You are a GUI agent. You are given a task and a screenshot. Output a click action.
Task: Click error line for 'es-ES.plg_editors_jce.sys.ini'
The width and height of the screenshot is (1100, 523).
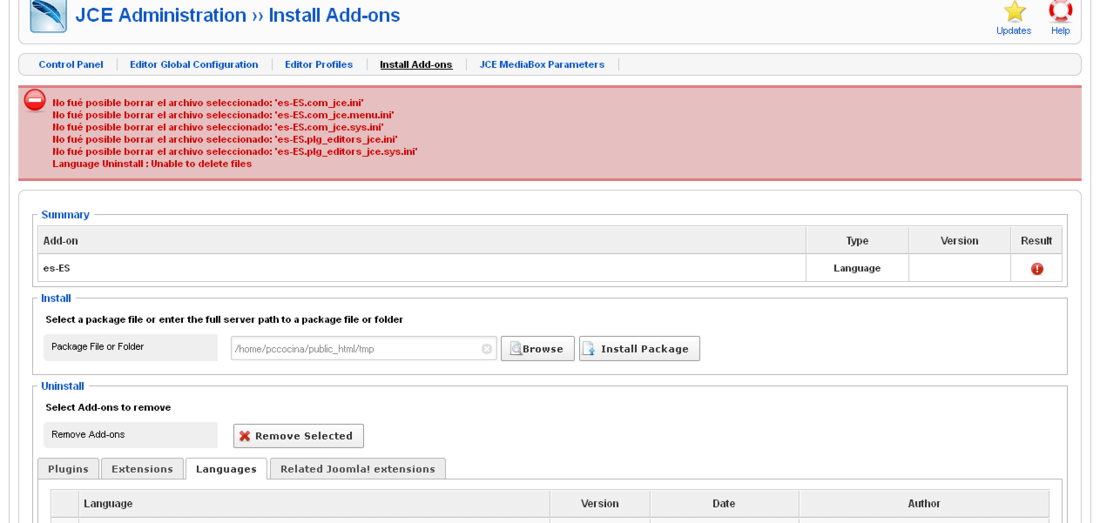pyautogui.click(x=235, y=151)
